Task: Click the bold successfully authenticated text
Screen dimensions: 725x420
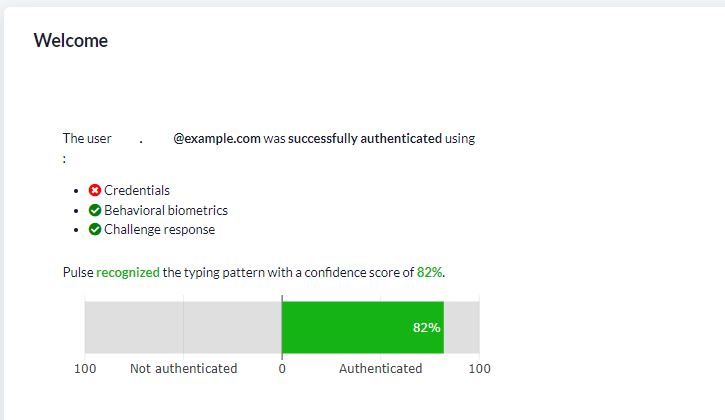Action: tap(365, 138)
